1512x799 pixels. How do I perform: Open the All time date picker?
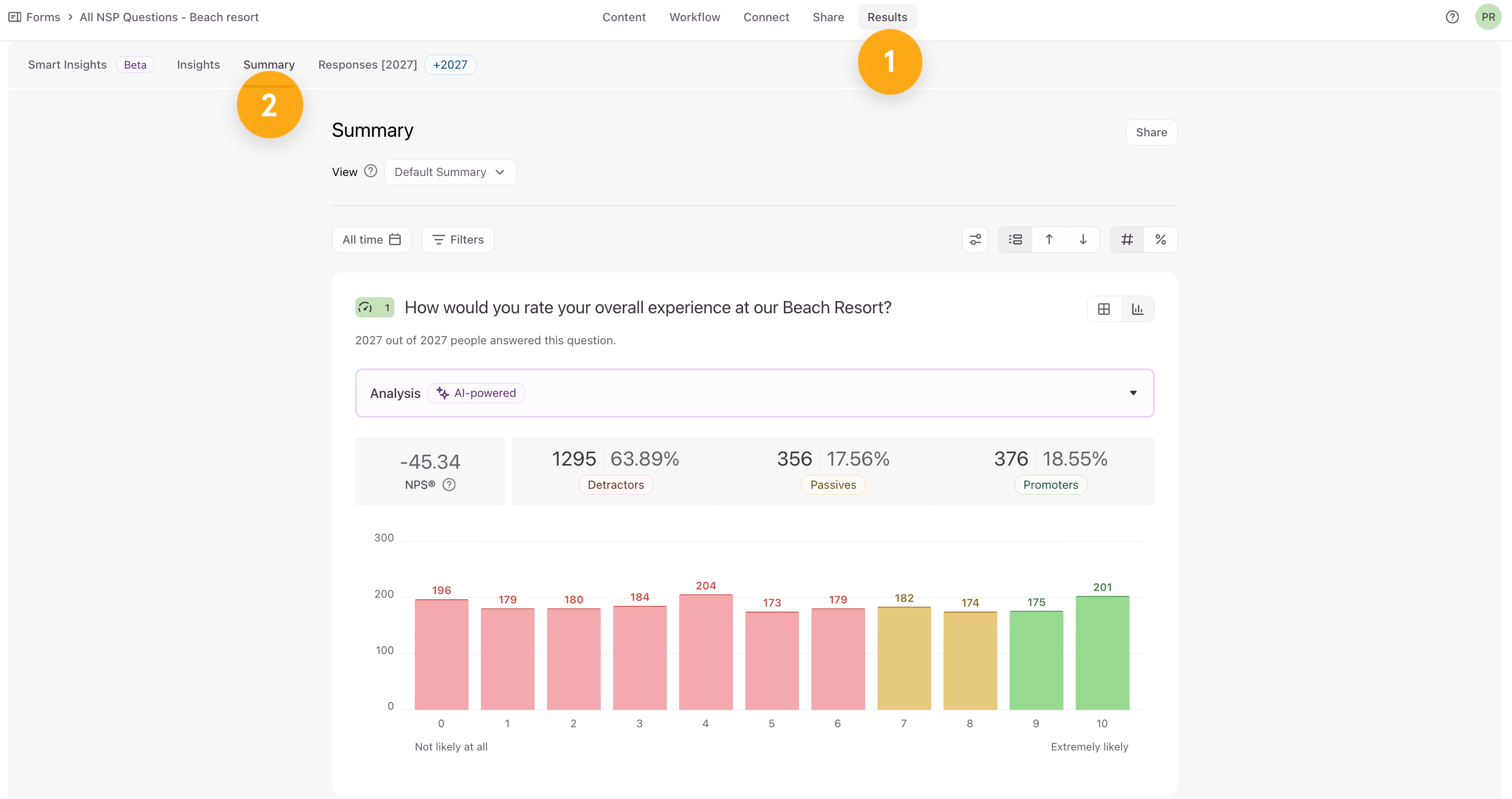pos(371,239)
